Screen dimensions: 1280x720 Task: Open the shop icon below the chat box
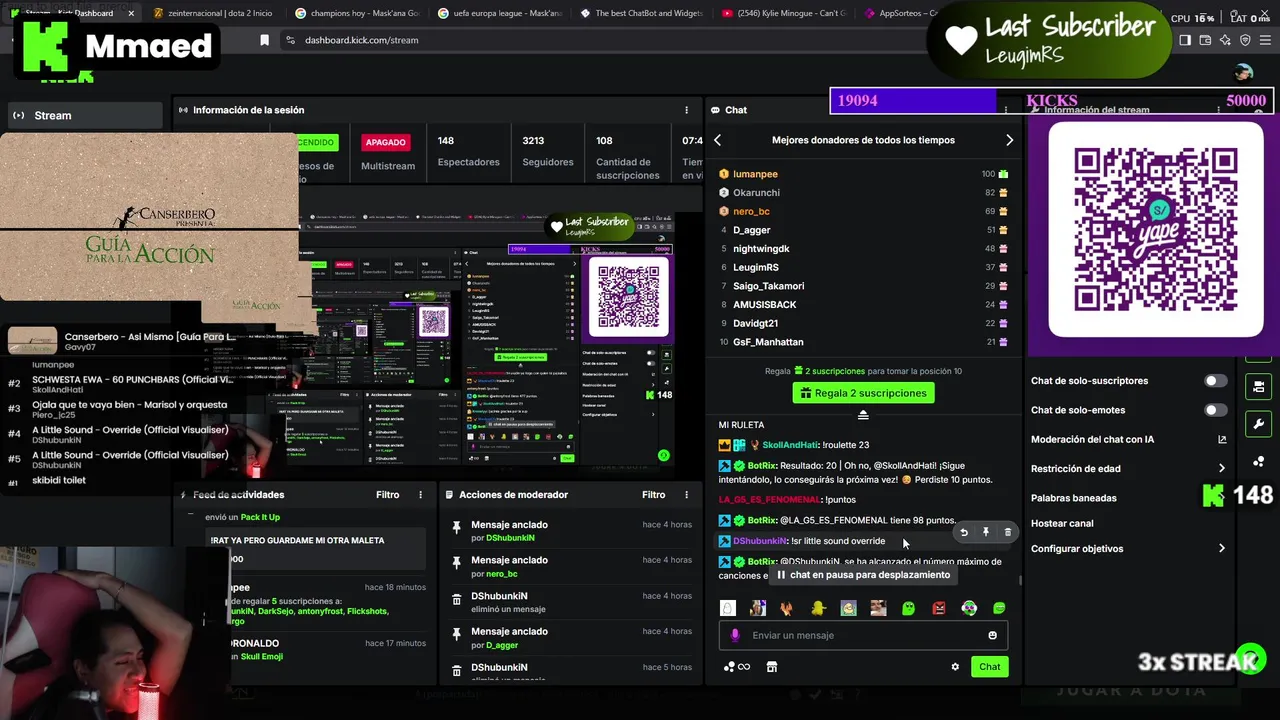tap(771, 667)
